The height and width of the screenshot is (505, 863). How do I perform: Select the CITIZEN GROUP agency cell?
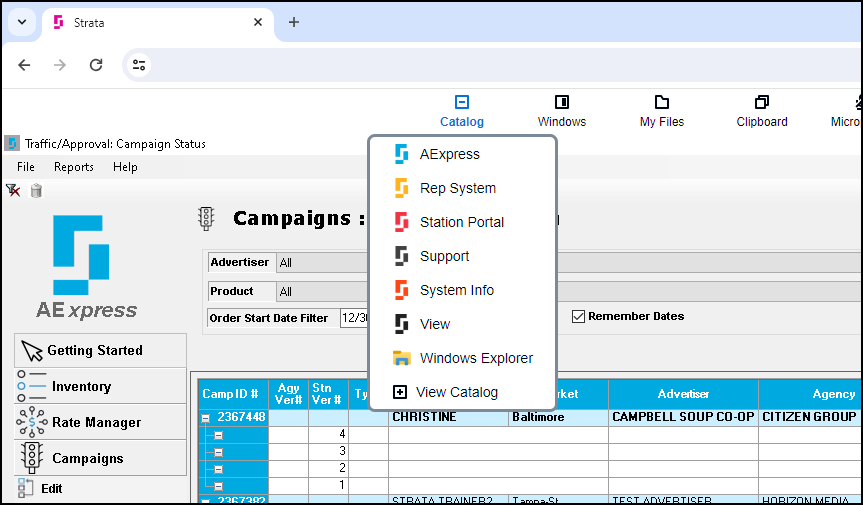coord(810,417)
